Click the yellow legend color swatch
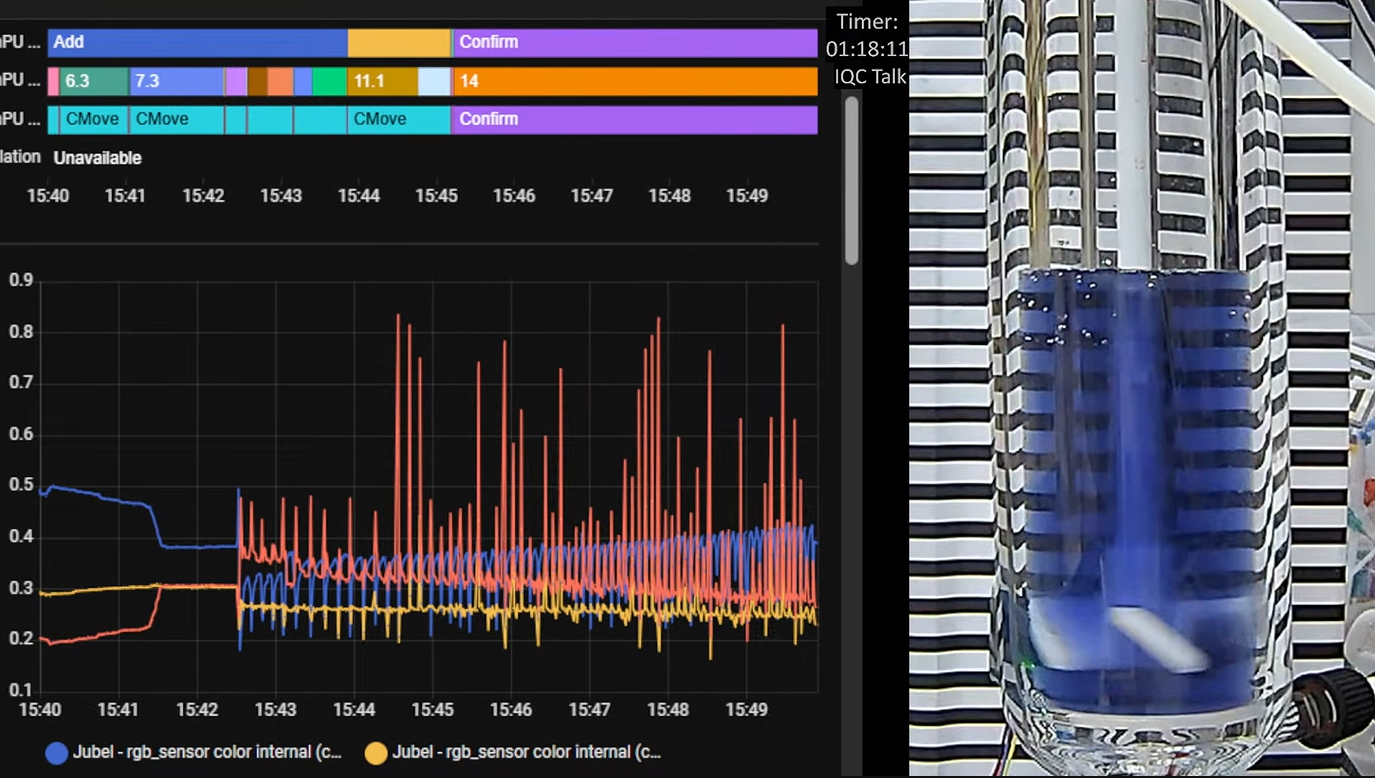This screenshot has height=778, width=1375. click(x=376, y=753)
